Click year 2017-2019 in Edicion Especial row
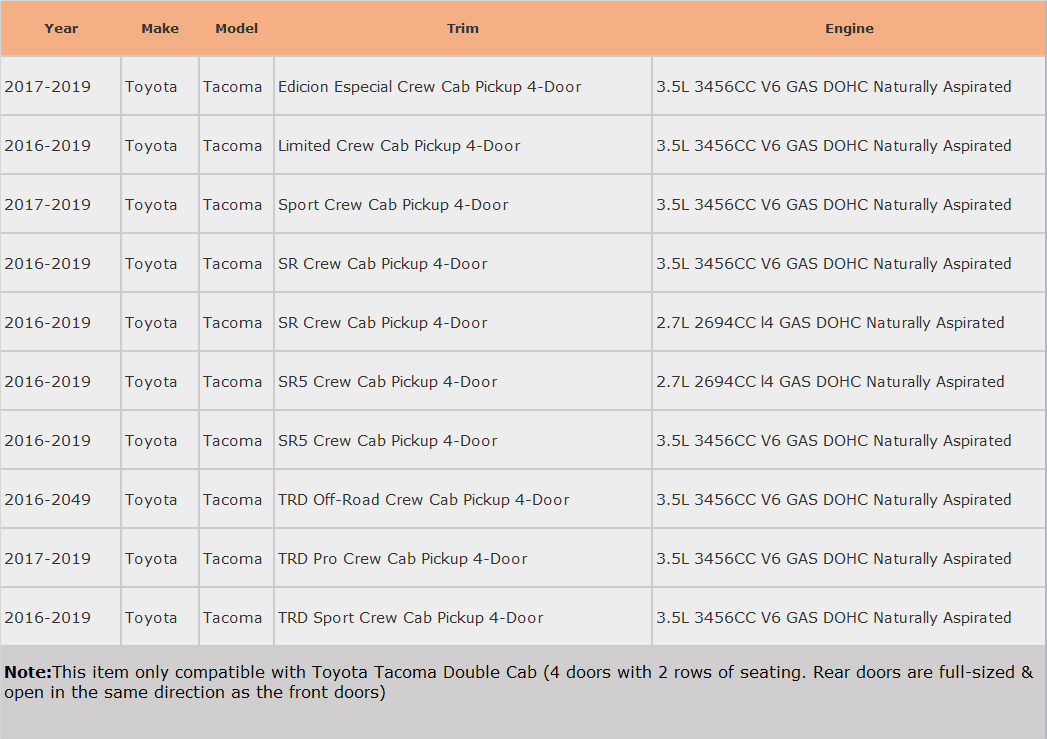The image size is (1047, 739). (x=61, y=86)
